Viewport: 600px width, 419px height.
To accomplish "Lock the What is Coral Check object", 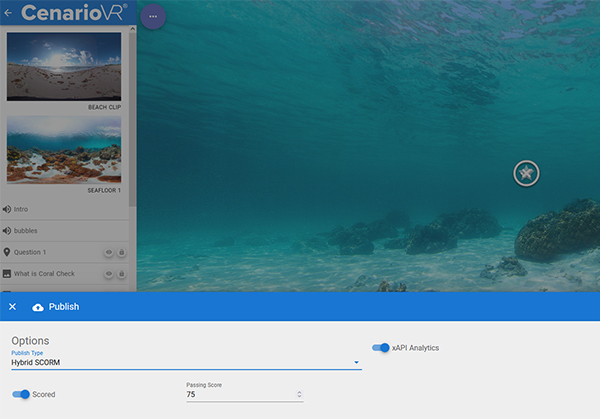I will [122, 273].
